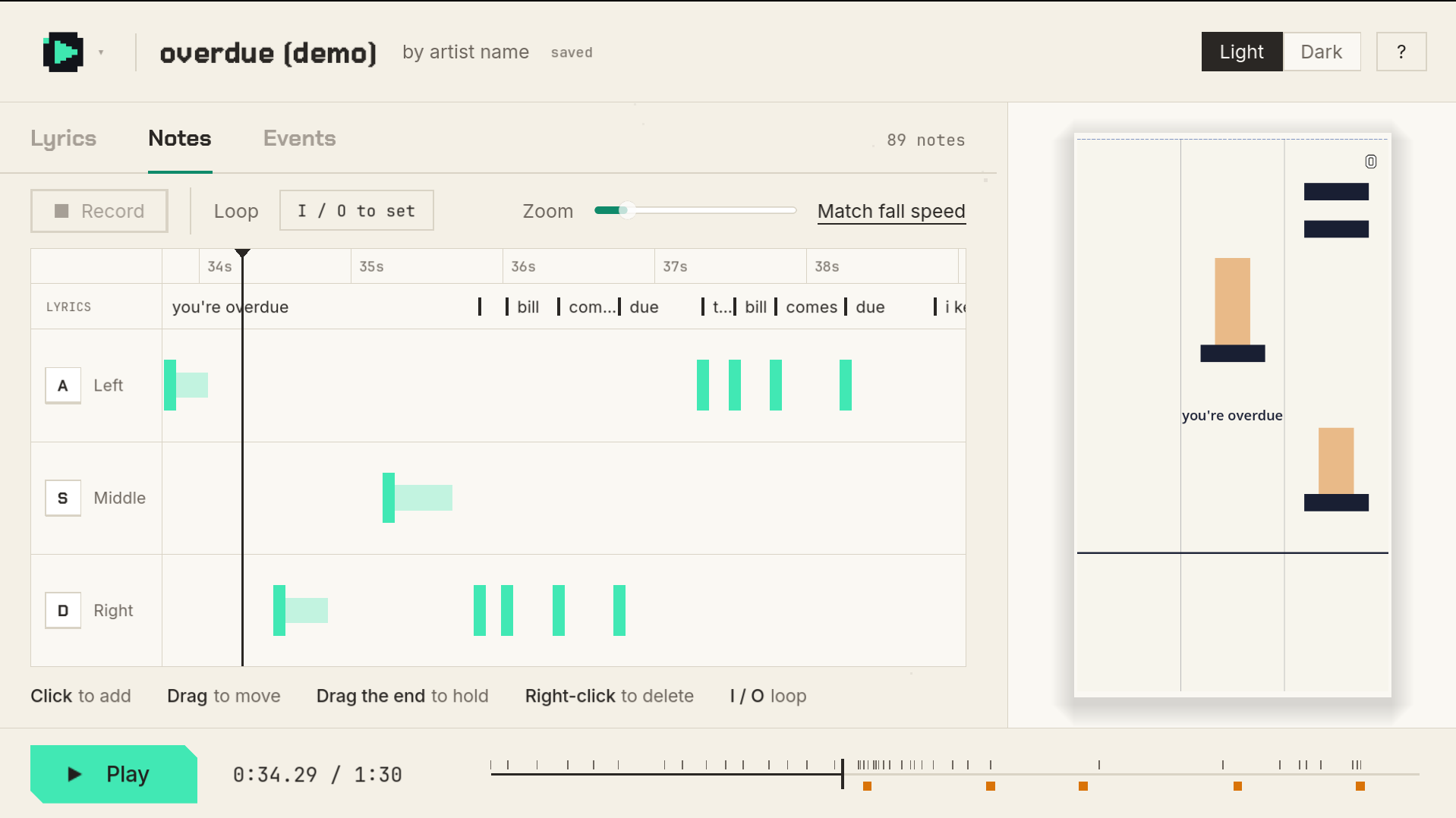
Task: Open help with the question mark button
Action: coord(1401,52)
